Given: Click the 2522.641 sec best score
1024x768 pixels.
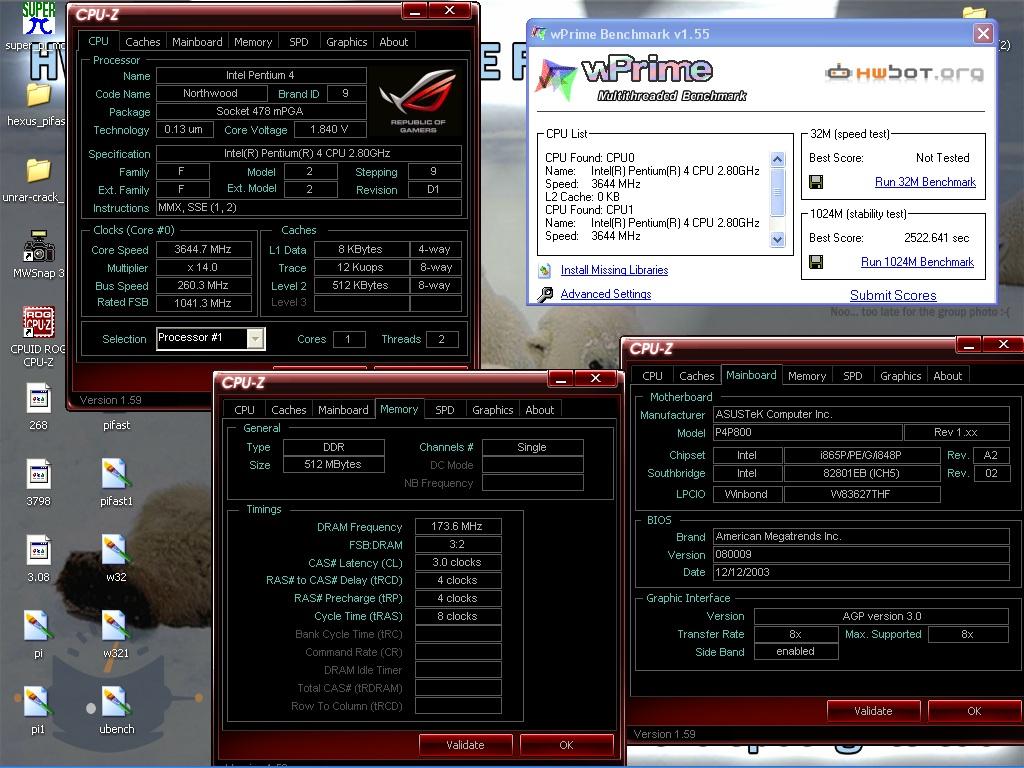Looking at the screenshot, I should [936, 238].
